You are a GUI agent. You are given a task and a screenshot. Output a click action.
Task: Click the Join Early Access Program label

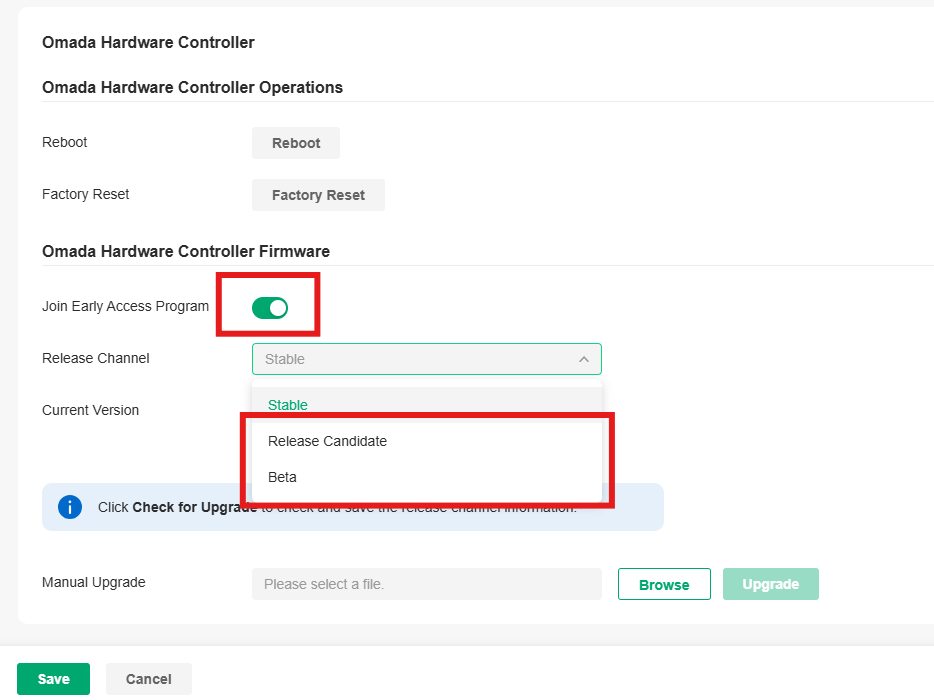click(126, 306)
